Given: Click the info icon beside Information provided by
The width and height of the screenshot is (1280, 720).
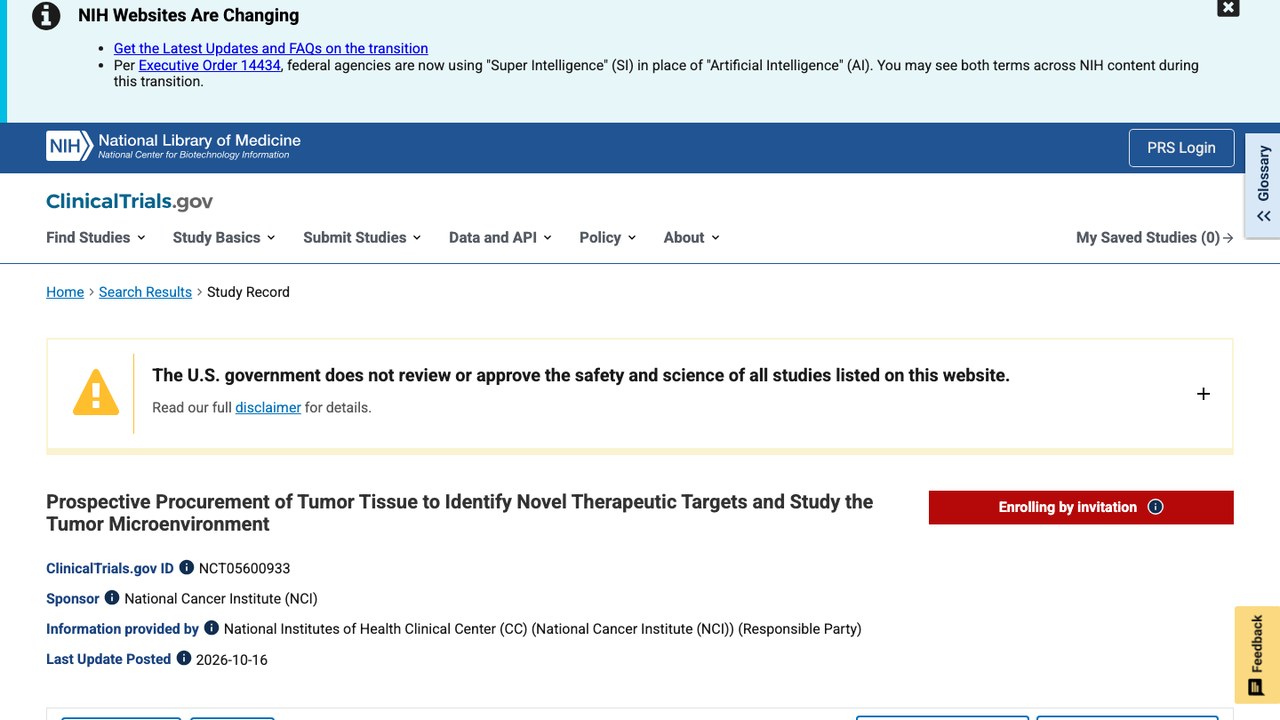Looking at the screenshot, I should [211, 628].
